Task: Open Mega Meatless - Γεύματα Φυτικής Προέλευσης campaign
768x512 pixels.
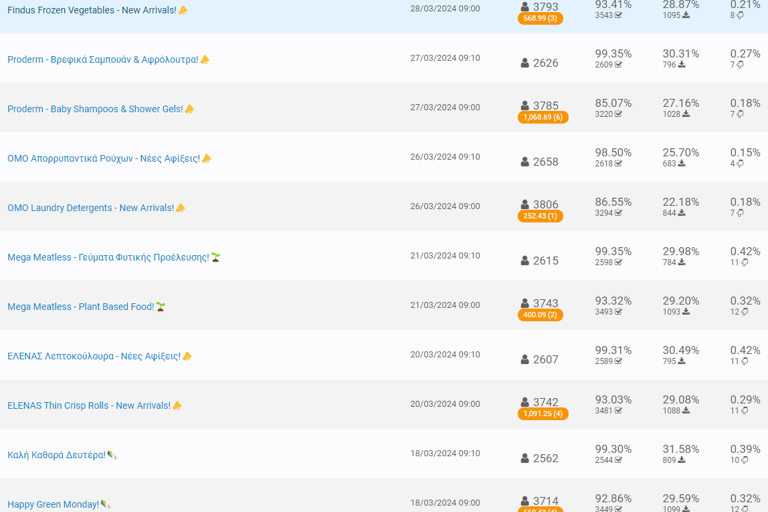Action: (x=114, y=258)
